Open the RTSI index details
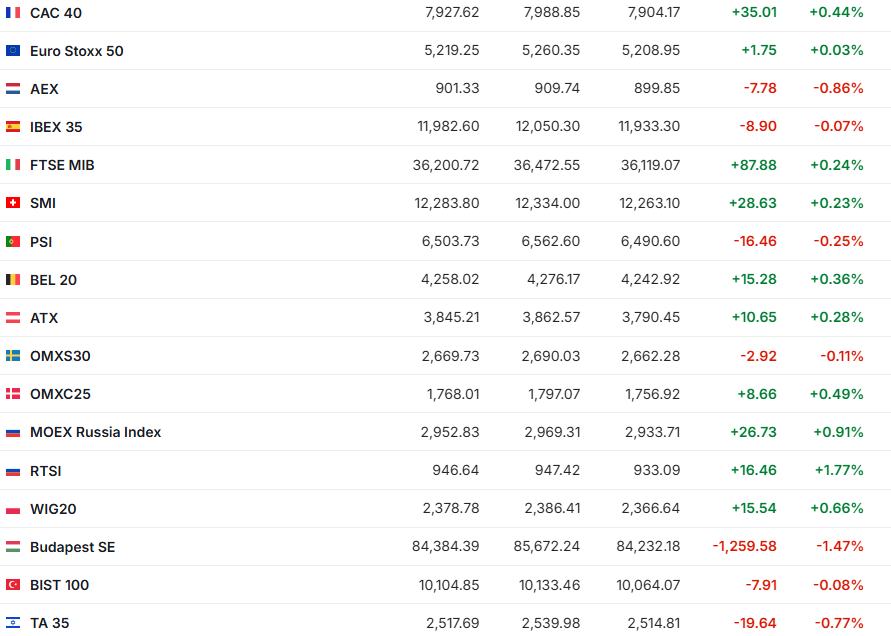This screenshot has height=636, width=891. click(46, 471)
